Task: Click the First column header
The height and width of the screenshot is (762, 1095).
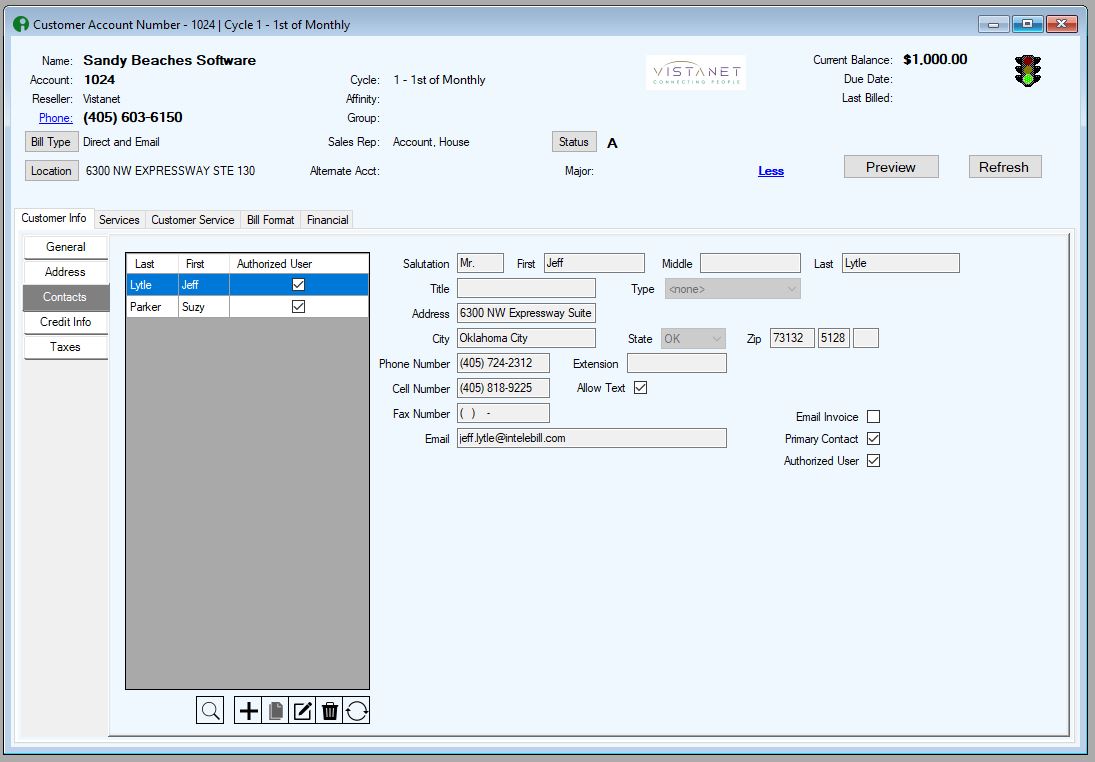Action: coord(204,264)
